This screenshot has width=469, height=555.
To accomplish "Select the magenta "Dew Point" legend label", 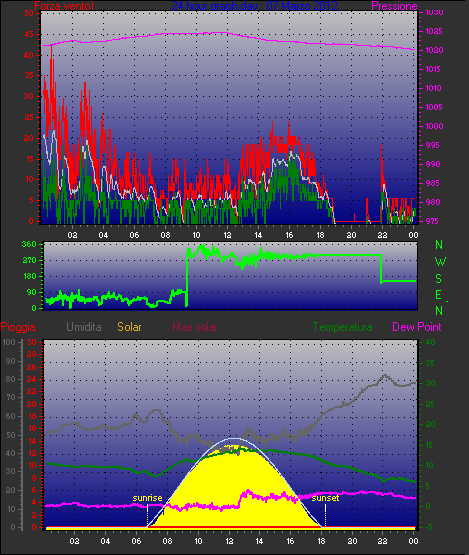I will [417, 327].
